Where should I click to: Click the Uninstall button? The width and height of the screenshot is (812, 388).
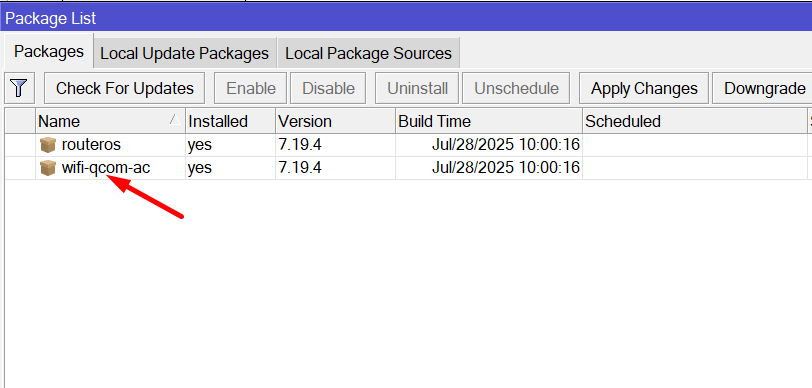(x=417, y=88)
